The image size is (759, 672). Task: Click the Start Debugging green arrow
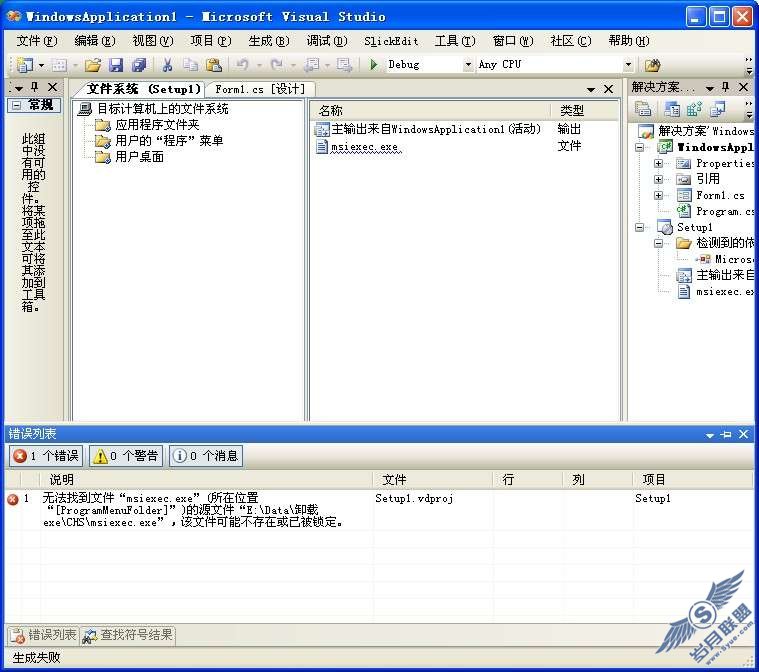pos(373,64)
